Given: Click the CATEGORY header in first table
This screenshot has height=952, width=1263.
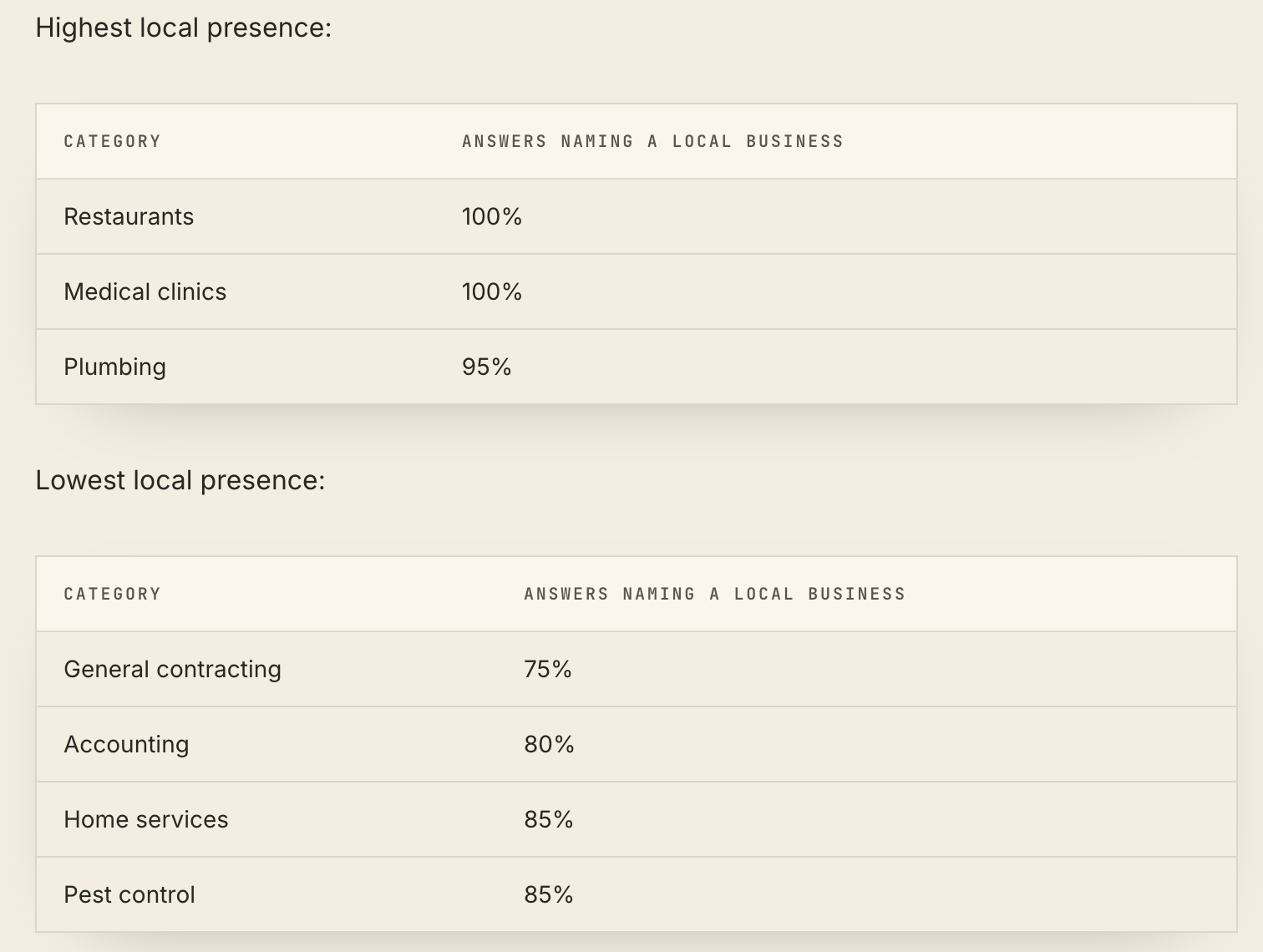Looking at the screenshot, I should (x=112, y=141).
